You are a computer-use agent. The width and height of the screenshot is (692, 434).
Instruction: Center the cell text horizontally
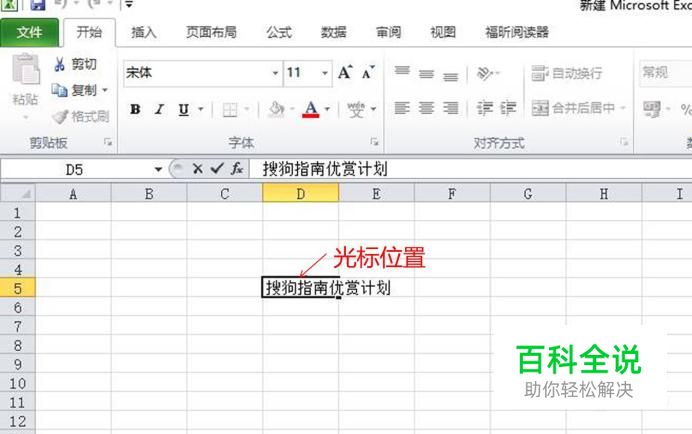[426, 108]
